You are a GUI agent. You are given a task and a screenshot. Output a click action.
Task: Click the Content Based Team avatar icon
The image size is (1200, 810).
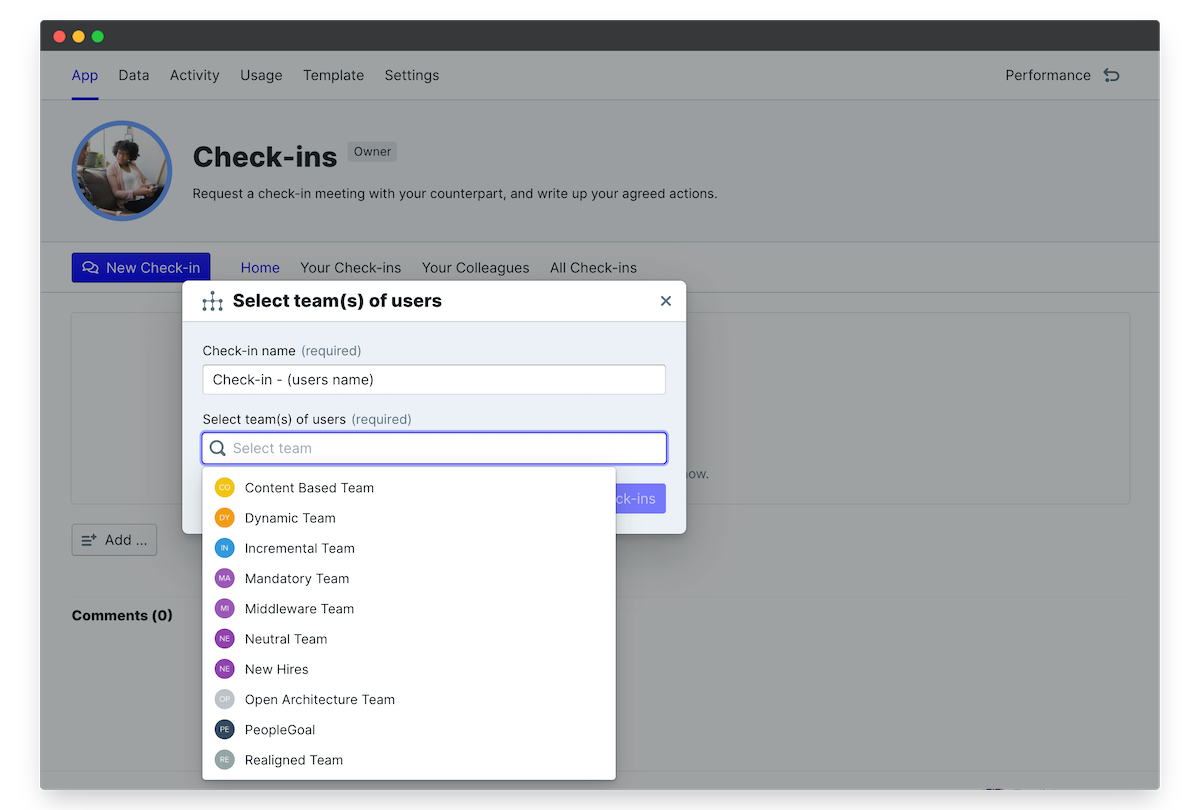pos(225,488)
